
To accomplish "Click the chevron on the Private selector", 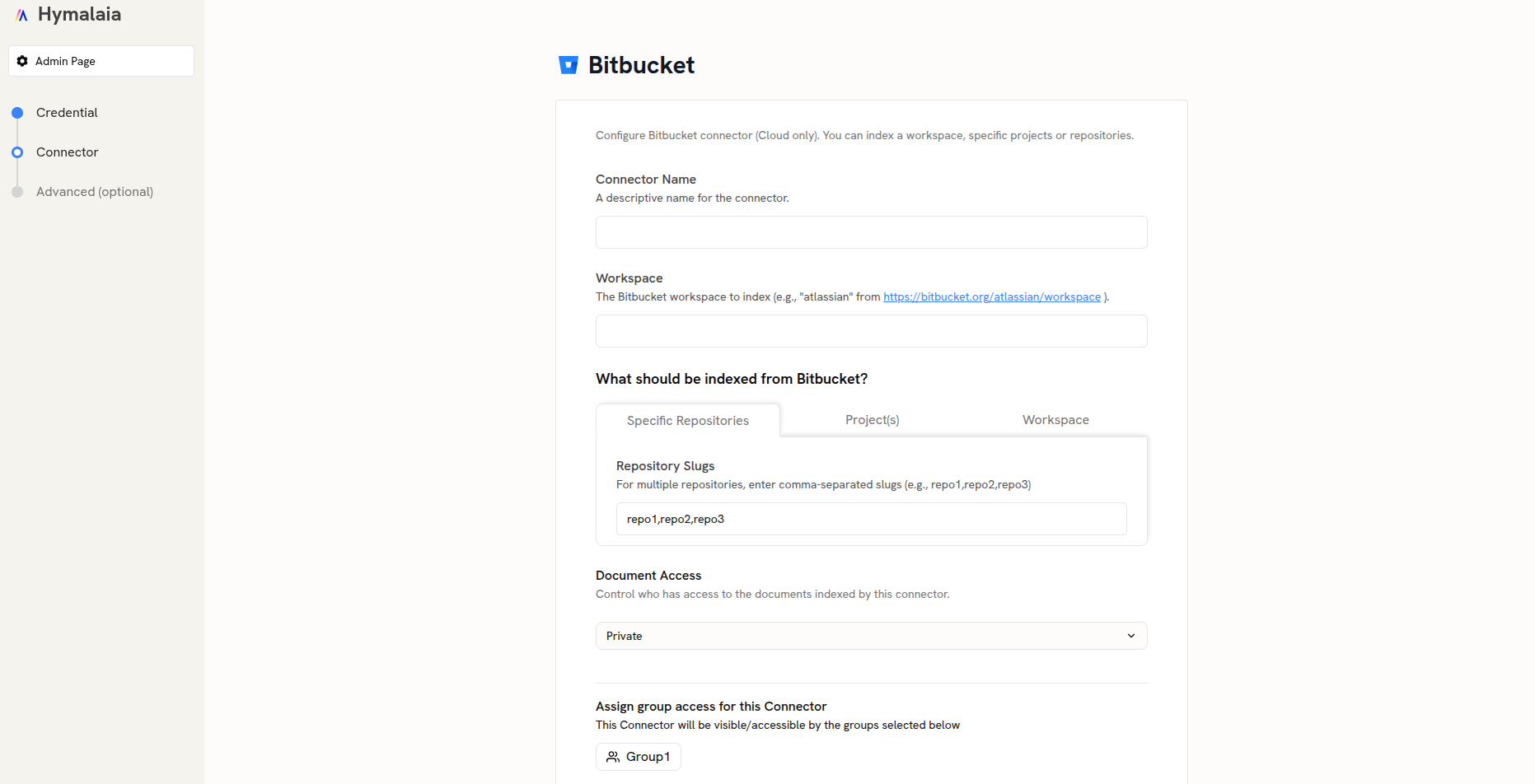I will click(x=1132, y=635).
